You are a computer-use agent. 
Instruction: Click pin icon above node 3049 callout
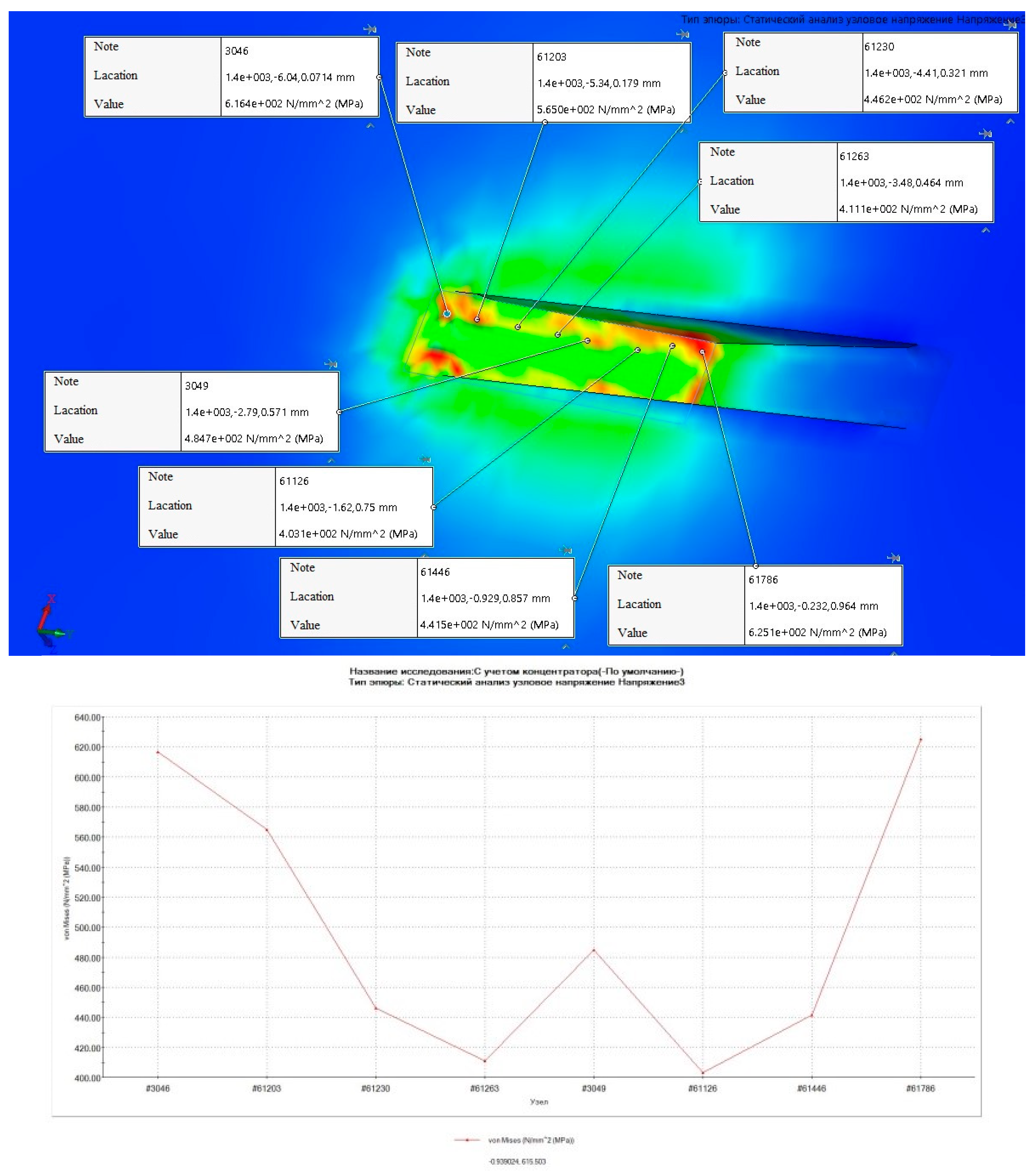pyautogui.click(x=331, y=364)
